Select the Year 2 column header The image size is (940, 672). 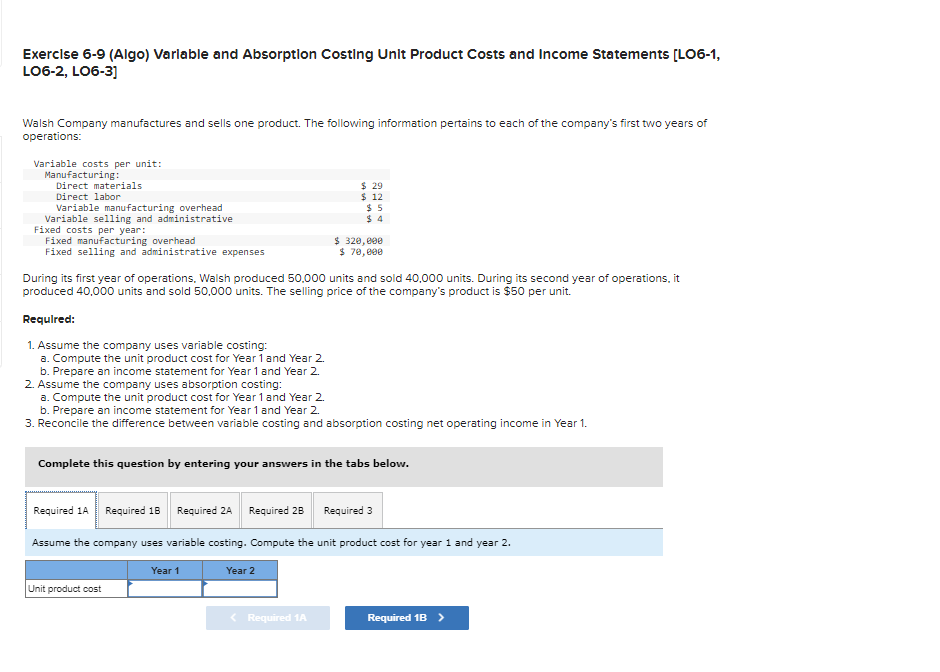click(240, 571)
